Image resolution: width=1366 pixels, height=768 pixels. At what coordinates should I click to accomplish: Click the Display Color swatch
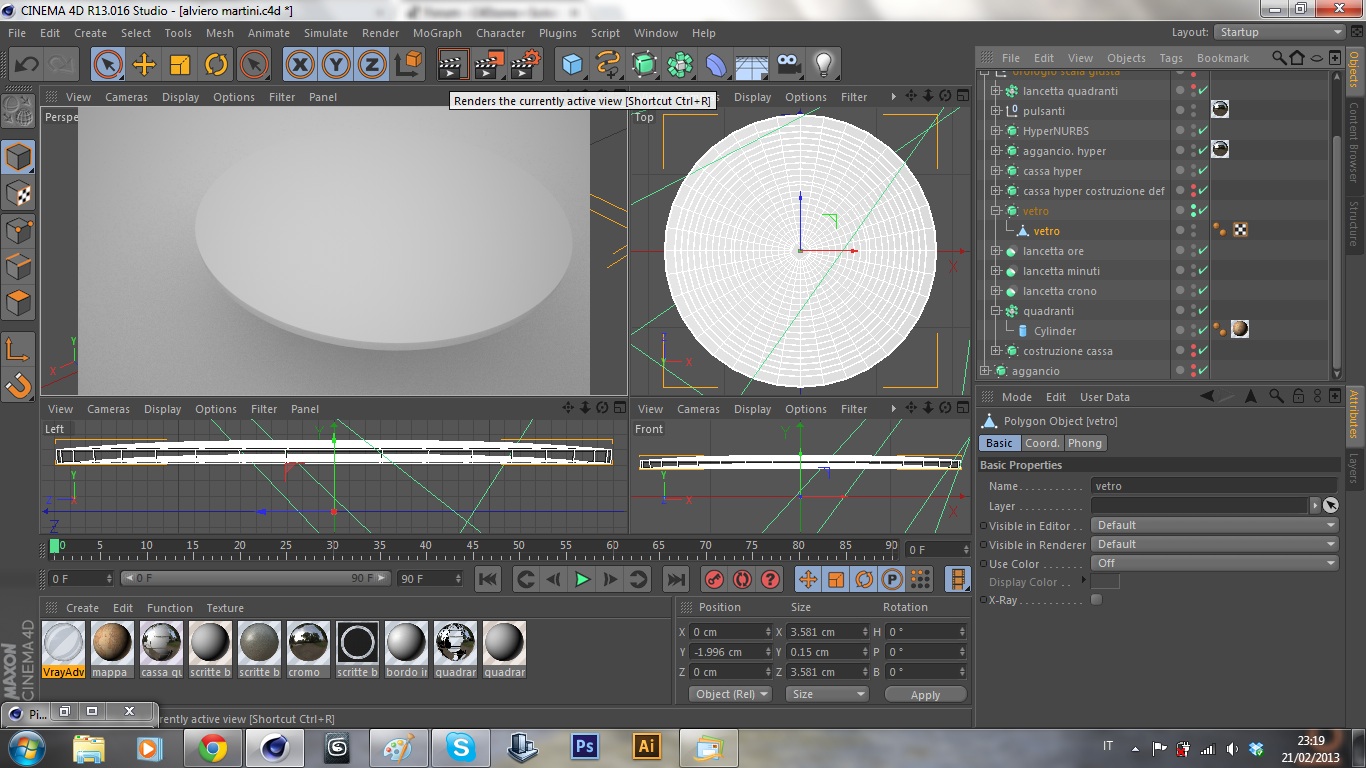coord(1105,582)
